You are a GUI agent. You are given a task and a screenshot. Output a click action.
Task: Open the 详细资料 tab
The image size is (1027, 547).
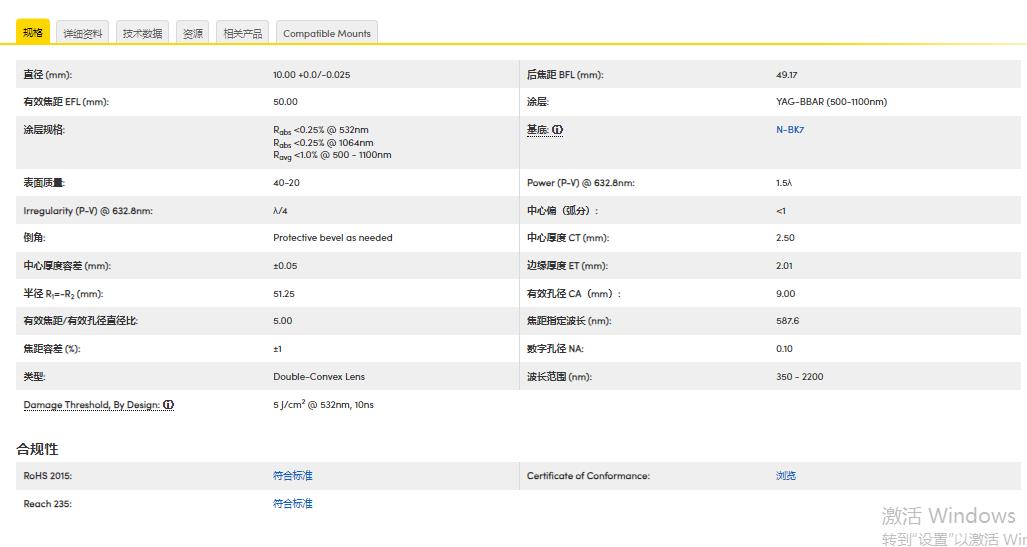coord(83,33)
